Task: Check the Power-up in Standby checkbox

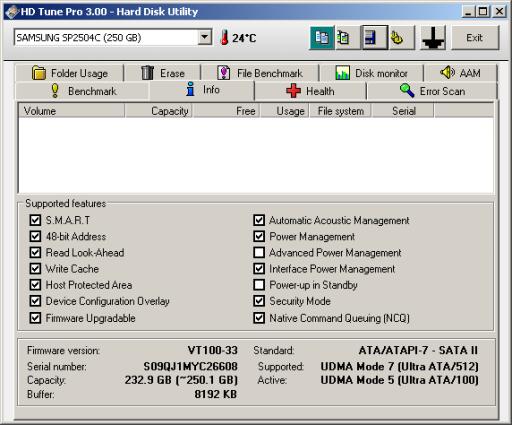Action: [259, 285]
